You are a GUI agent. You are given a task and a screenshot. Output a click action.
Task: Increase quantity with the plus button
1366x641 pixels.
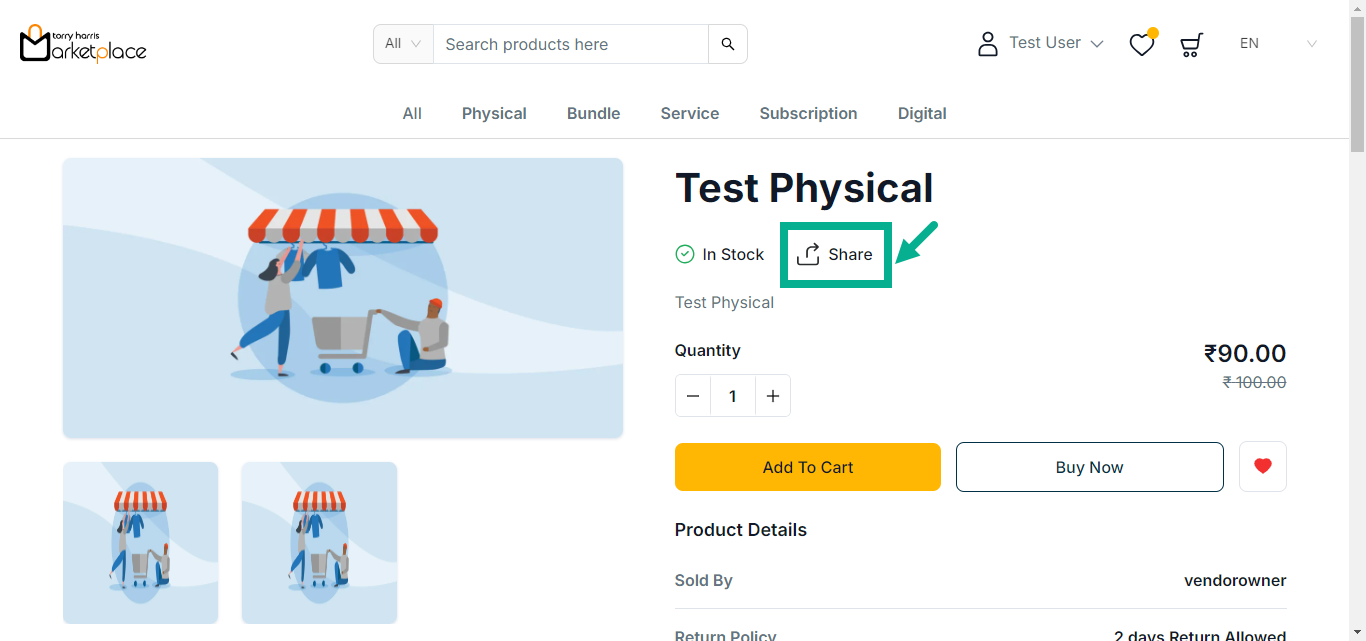tap(772, 396)
